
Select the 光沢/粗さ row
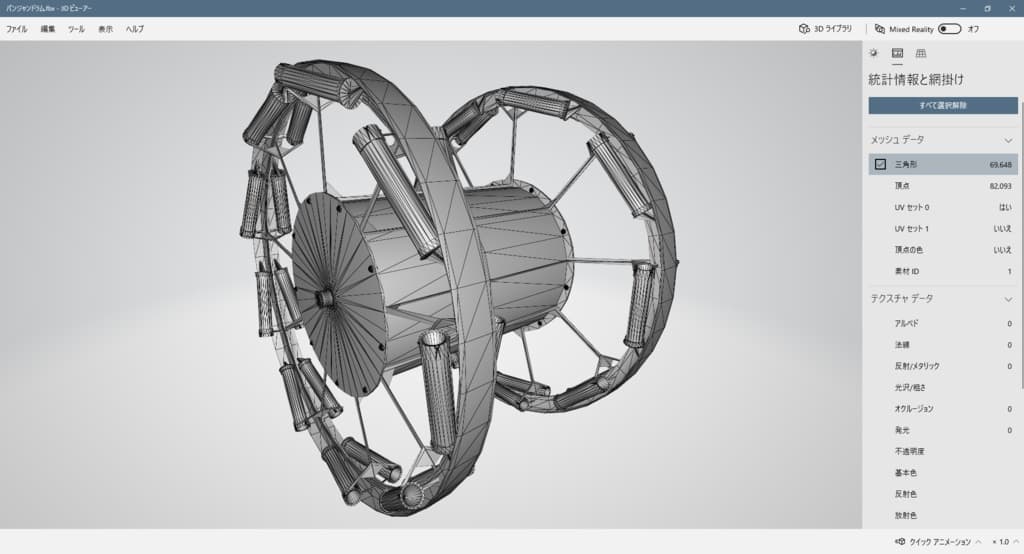pos(943,387)
